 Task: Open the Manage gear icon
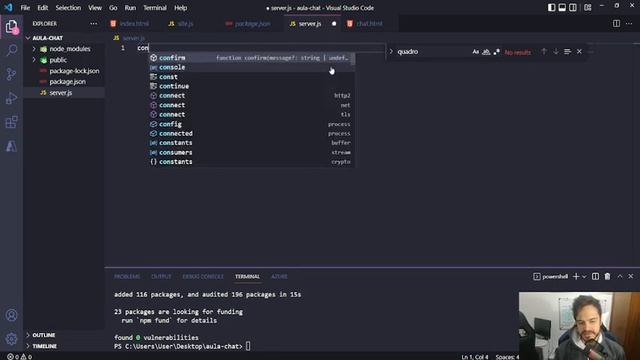click(x=11, y=338)
